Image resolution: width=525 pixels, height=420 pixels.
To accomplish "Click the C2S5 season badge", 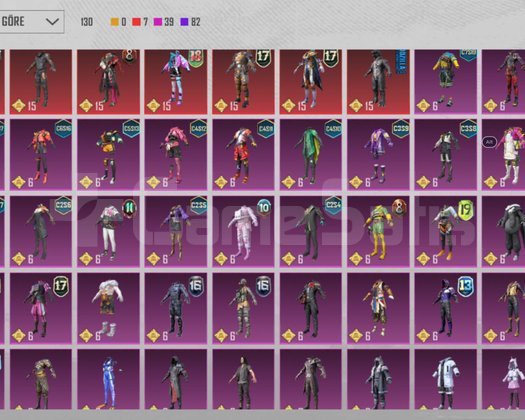I will coord(198,205).
